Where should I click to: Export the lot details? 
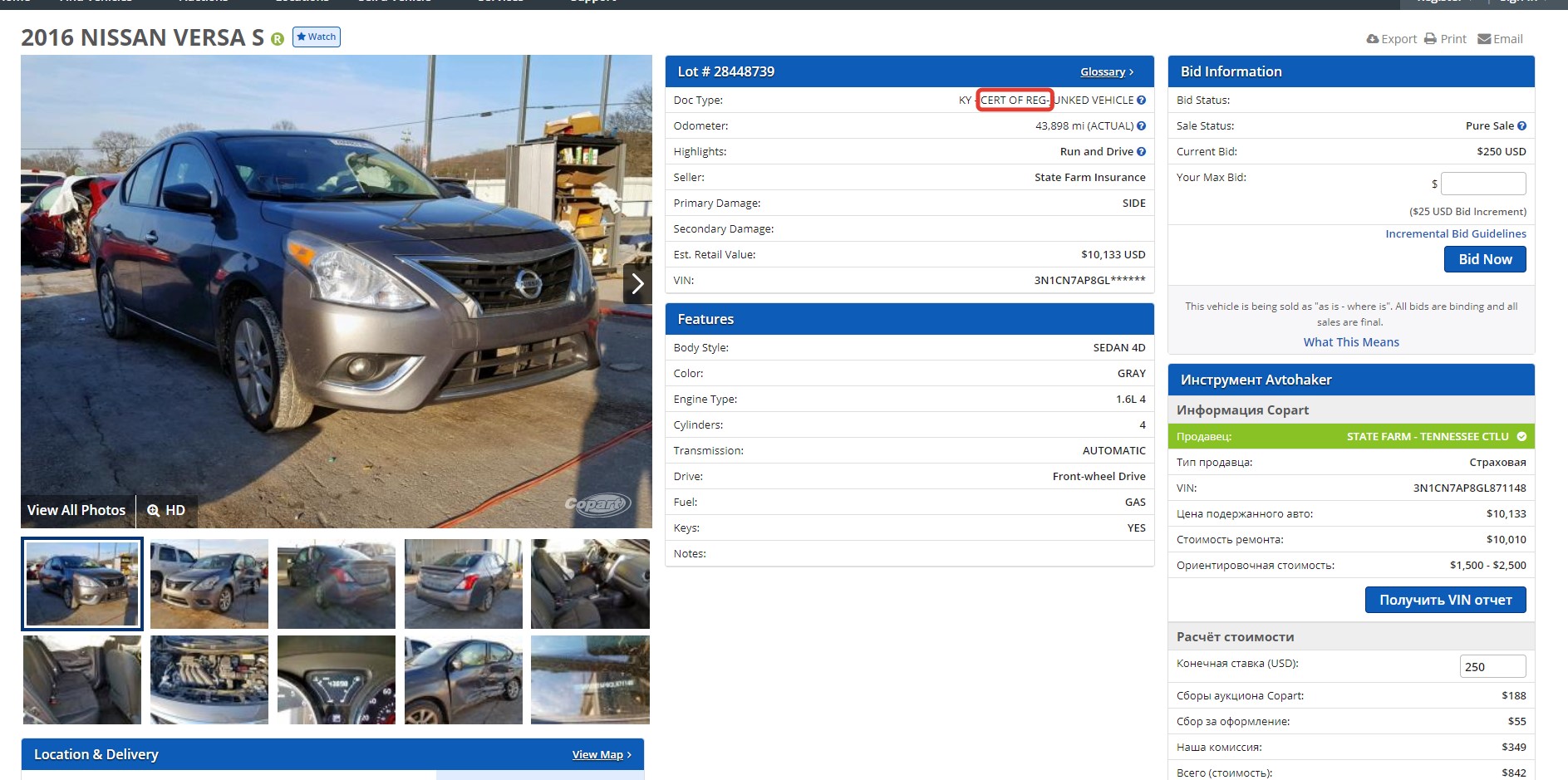click(1392, 39)
